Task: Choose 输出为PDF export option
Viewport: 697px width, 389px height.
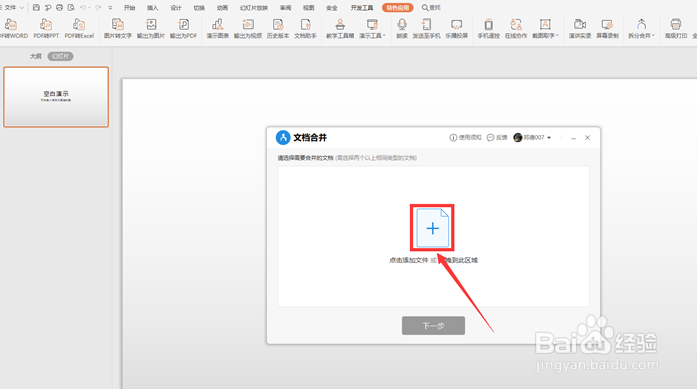Action: [x=183, y=28]
